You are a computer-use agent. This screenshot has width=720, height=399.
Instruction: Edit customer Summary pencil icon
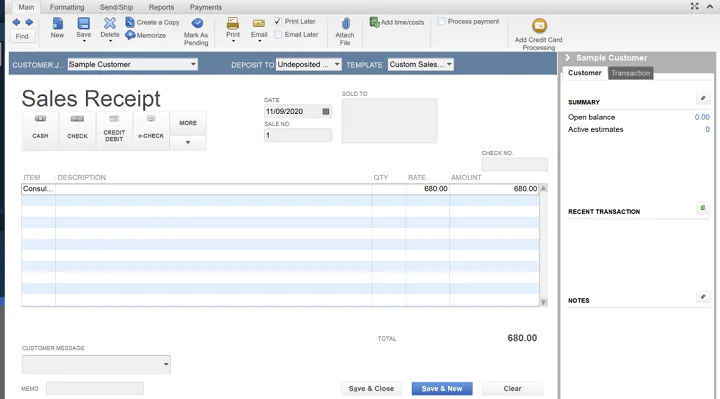(x=703, y=98)
